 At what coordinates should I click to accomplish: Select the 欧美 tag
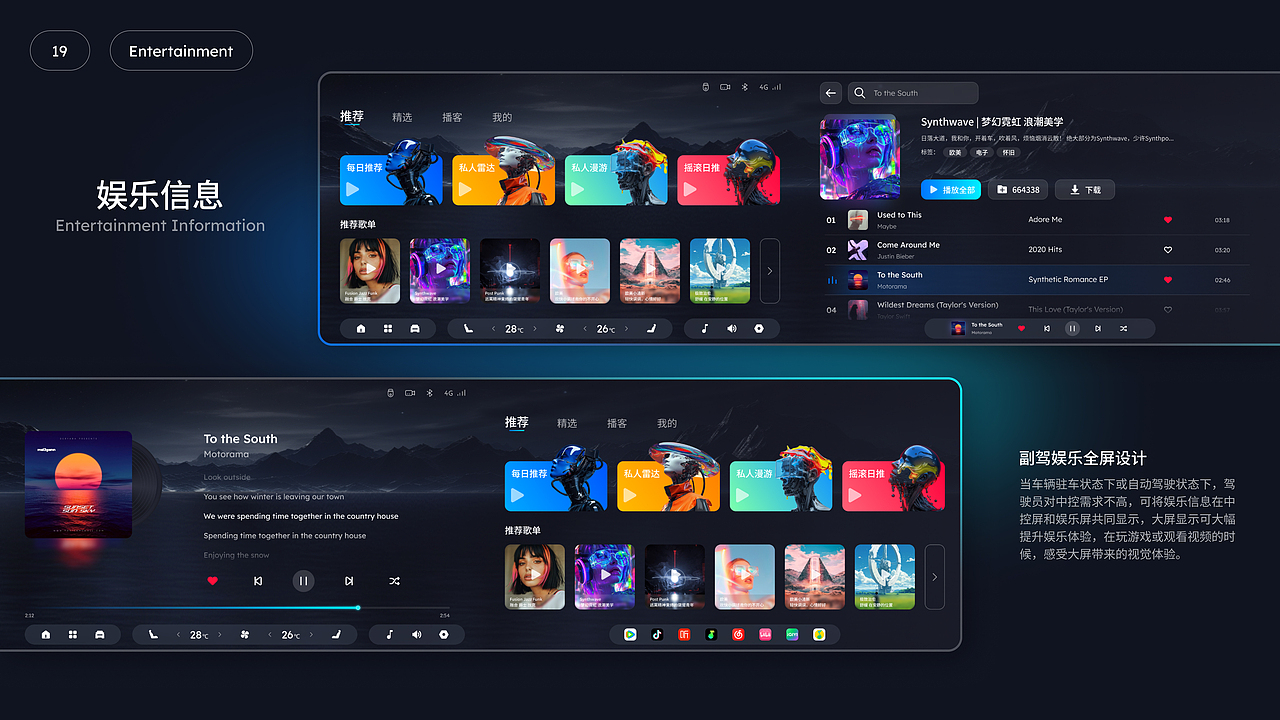click(955, 152)
